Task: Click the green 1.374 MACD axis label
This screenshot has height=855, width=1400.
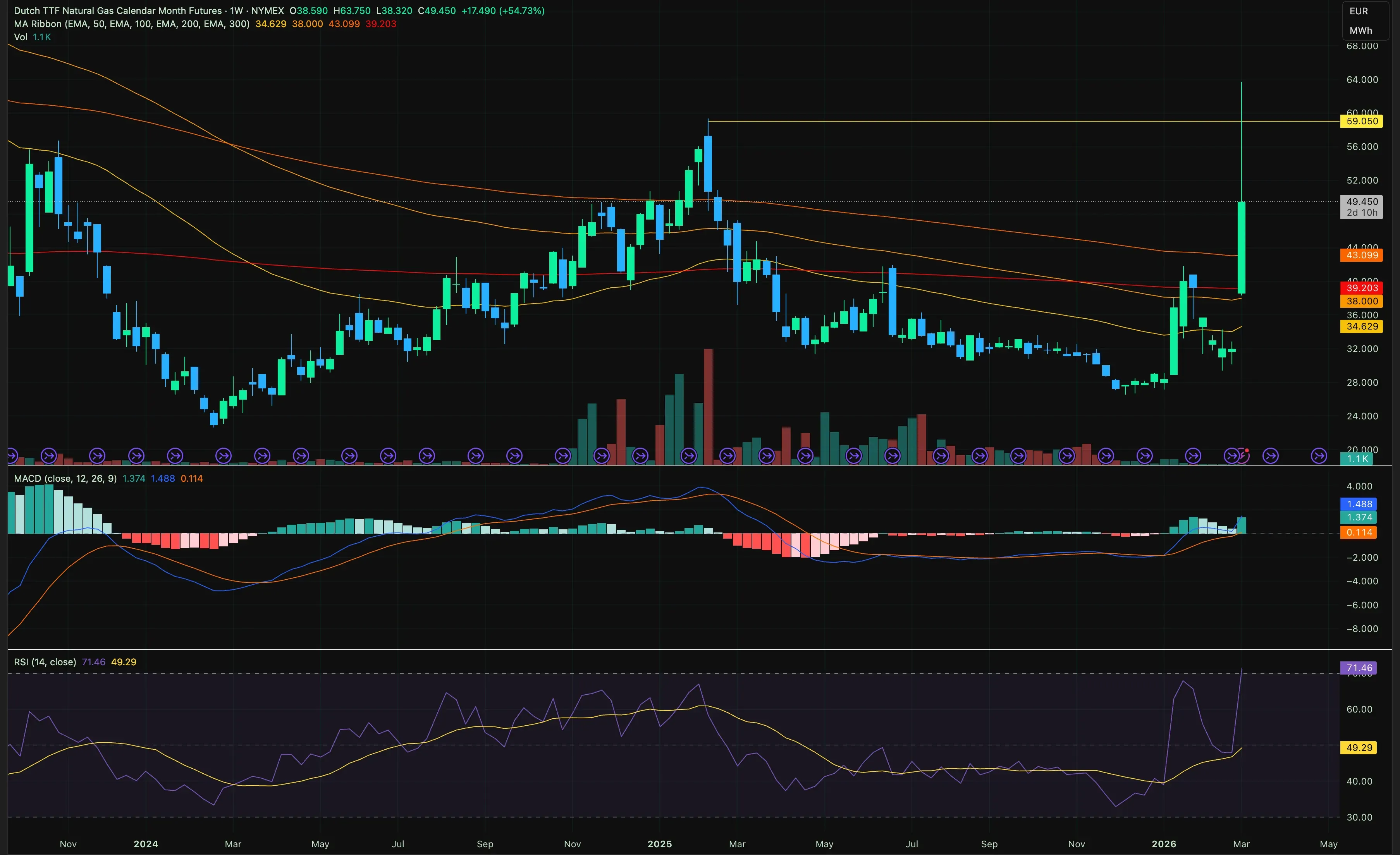Action: click(x=1359, y=517)
